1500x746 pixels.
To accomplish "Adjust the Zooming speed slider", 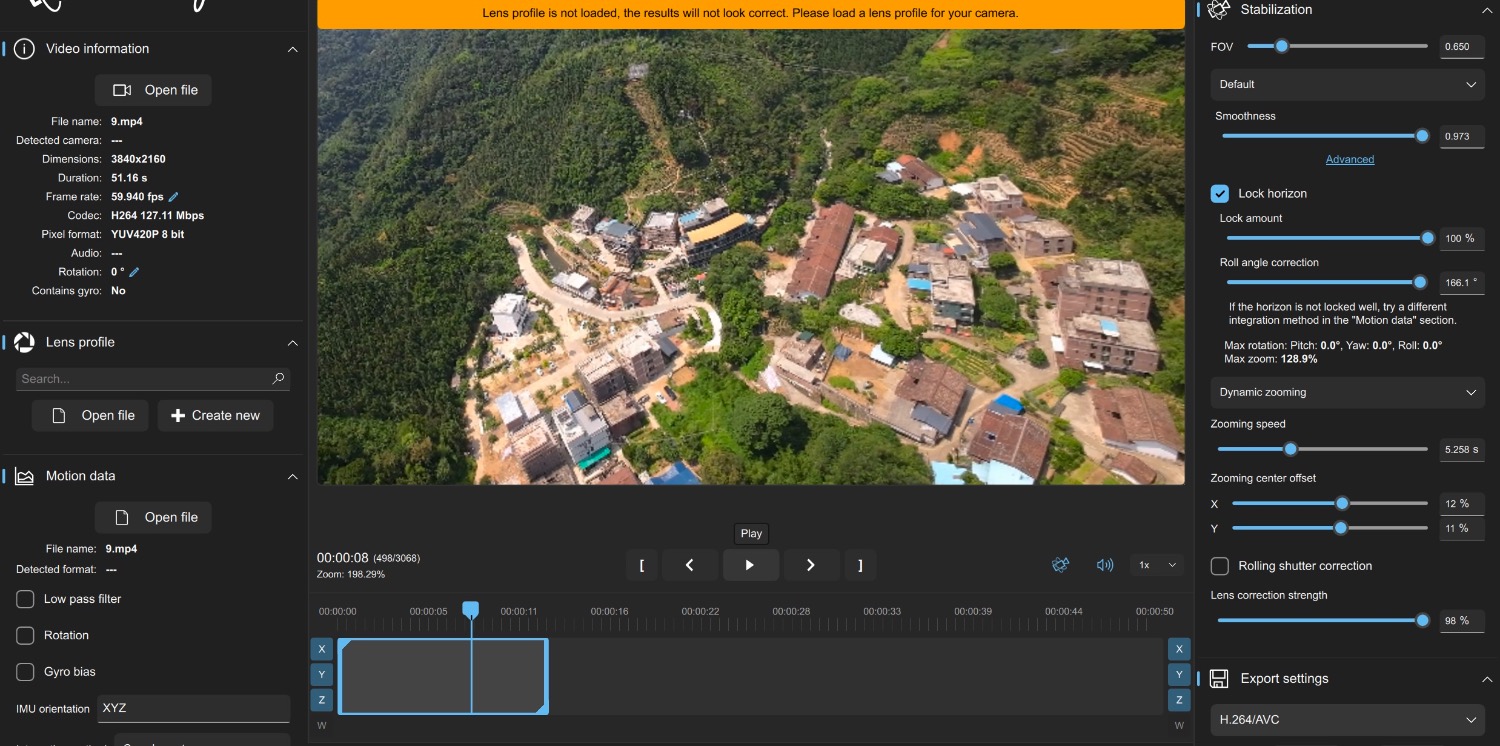I will click(x=1323, y=450).
